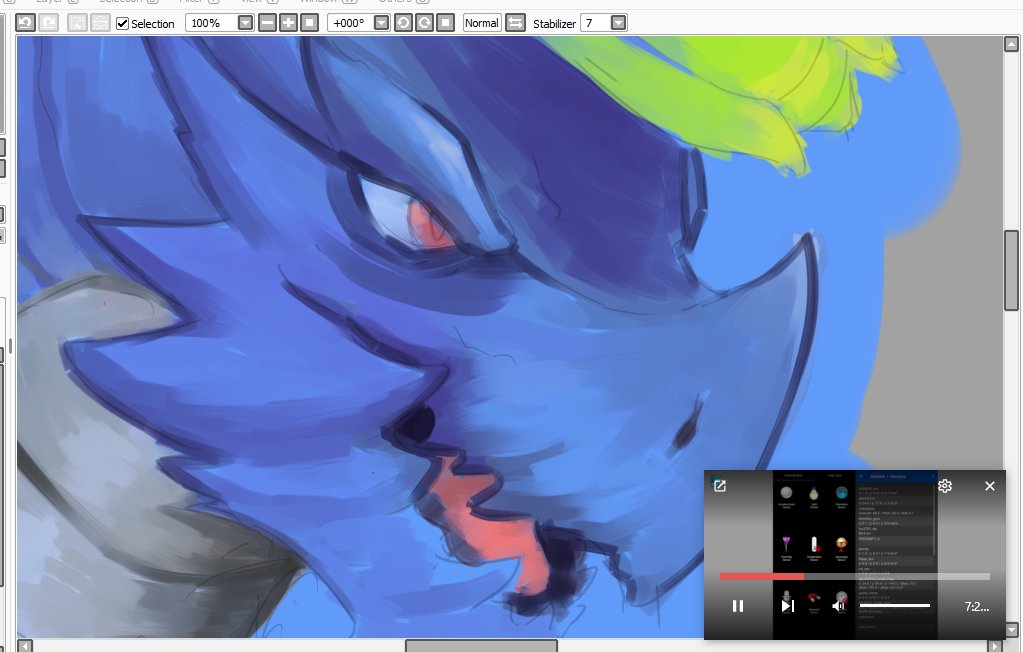Image resolution: width=1023 pixels, height=652 pixels.
Task: Click the horizontal scrollbar left arrow
Action: pyautogui.click(x=25, y=646)
